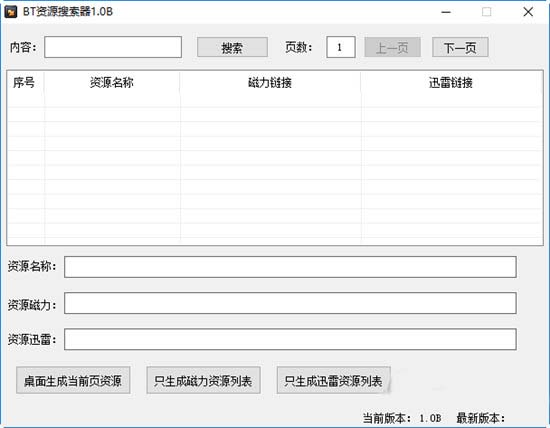Sort by 资源名称 column header
The image size is (550, 428).
coord(112,83)
